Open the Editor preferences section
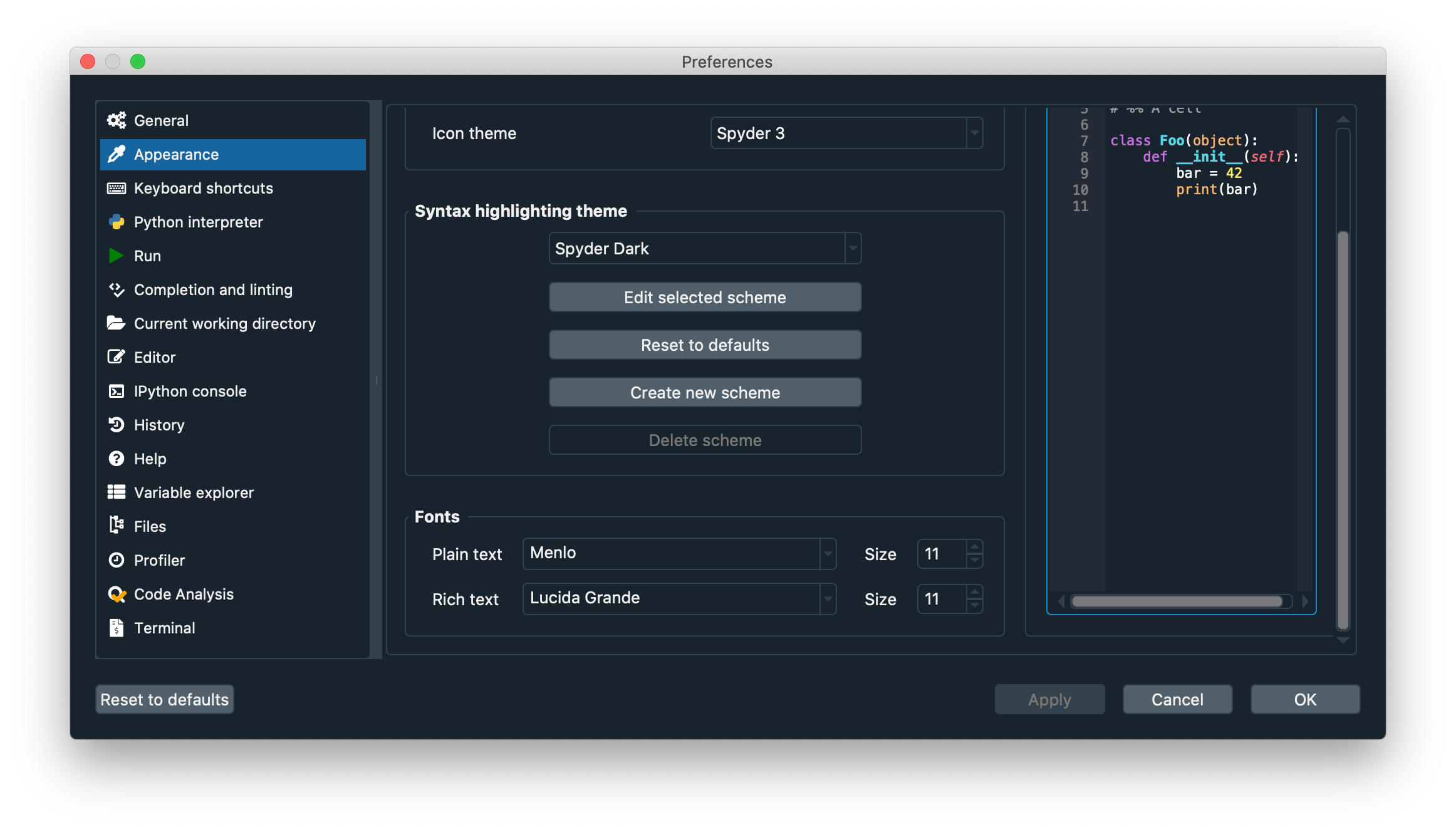The height and width of the screenshot is (832, 1456). [x=155, y=357]
